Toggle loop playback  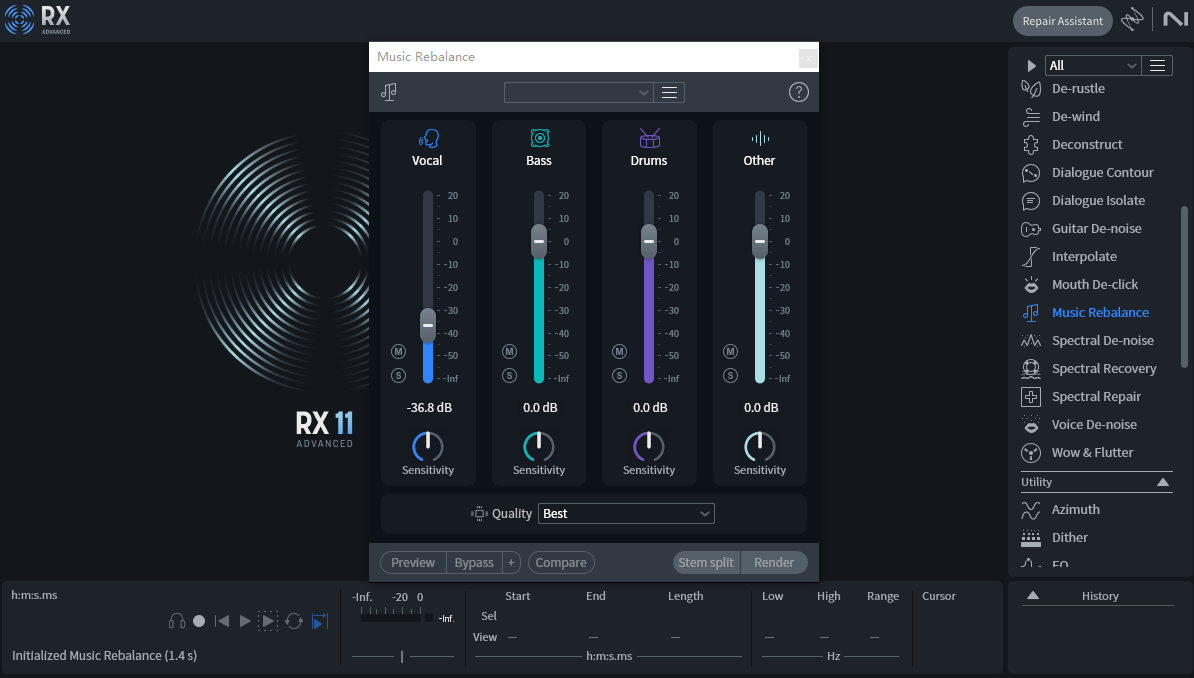tap(294, 622)
